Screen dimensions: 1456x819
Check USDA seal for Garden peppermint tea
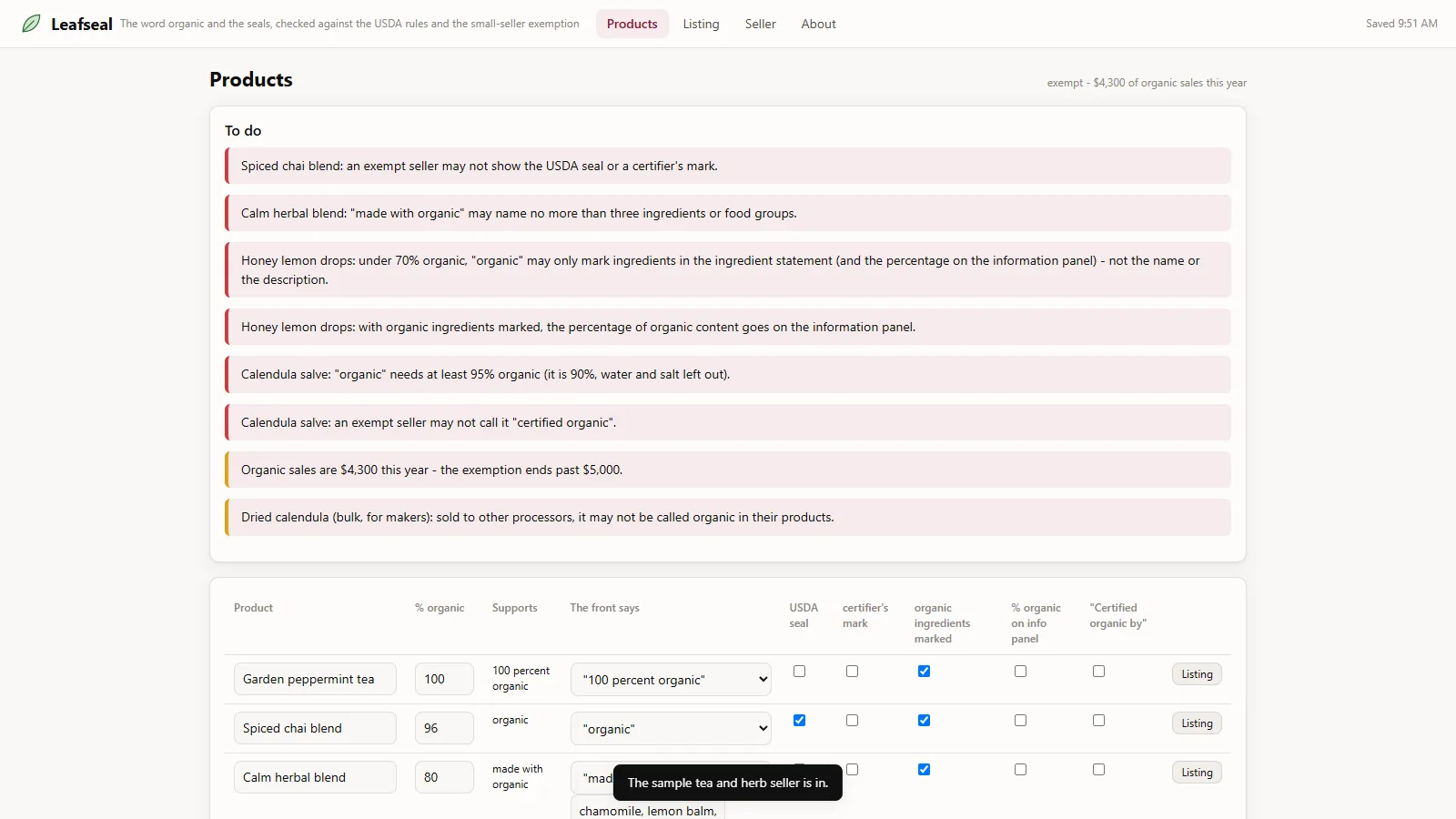click(x=799, y=672)
